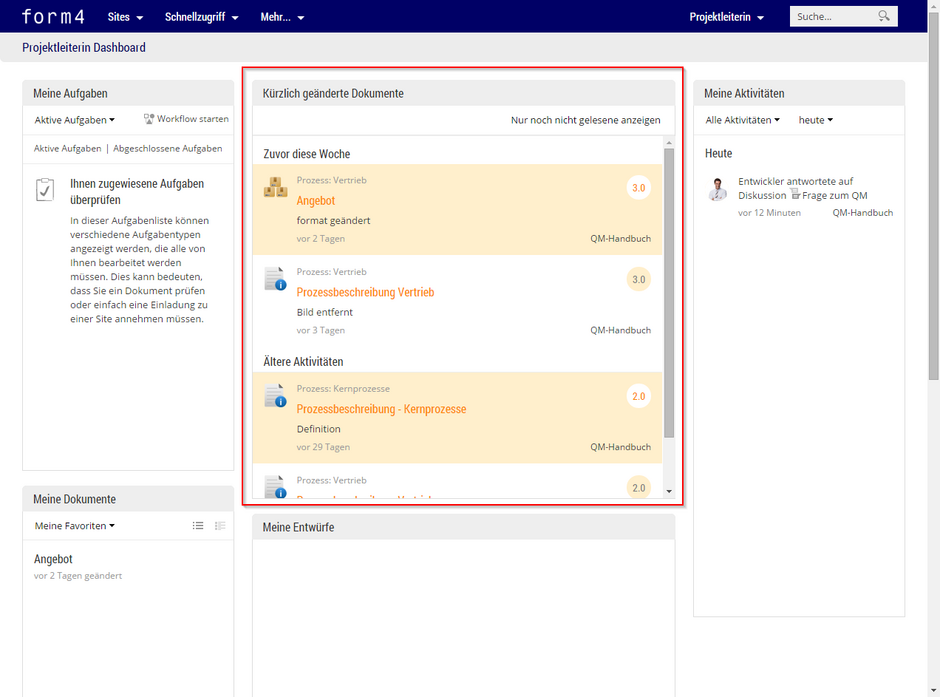Click the search magnifier icon
940x697 pixels.
coord(884,16)
